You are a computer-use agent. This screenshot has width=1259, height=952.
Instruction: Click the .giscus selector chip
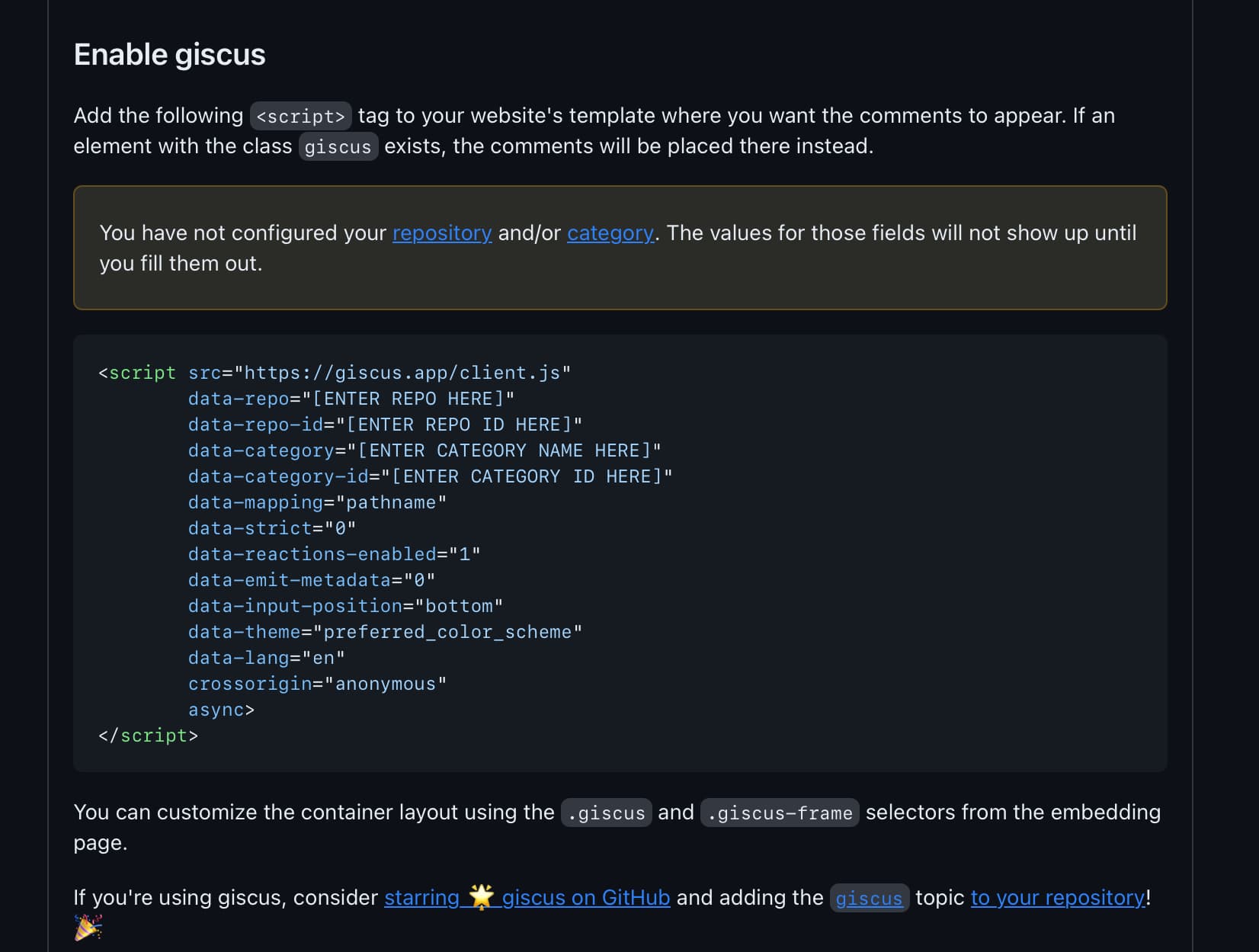pos(606,813)
